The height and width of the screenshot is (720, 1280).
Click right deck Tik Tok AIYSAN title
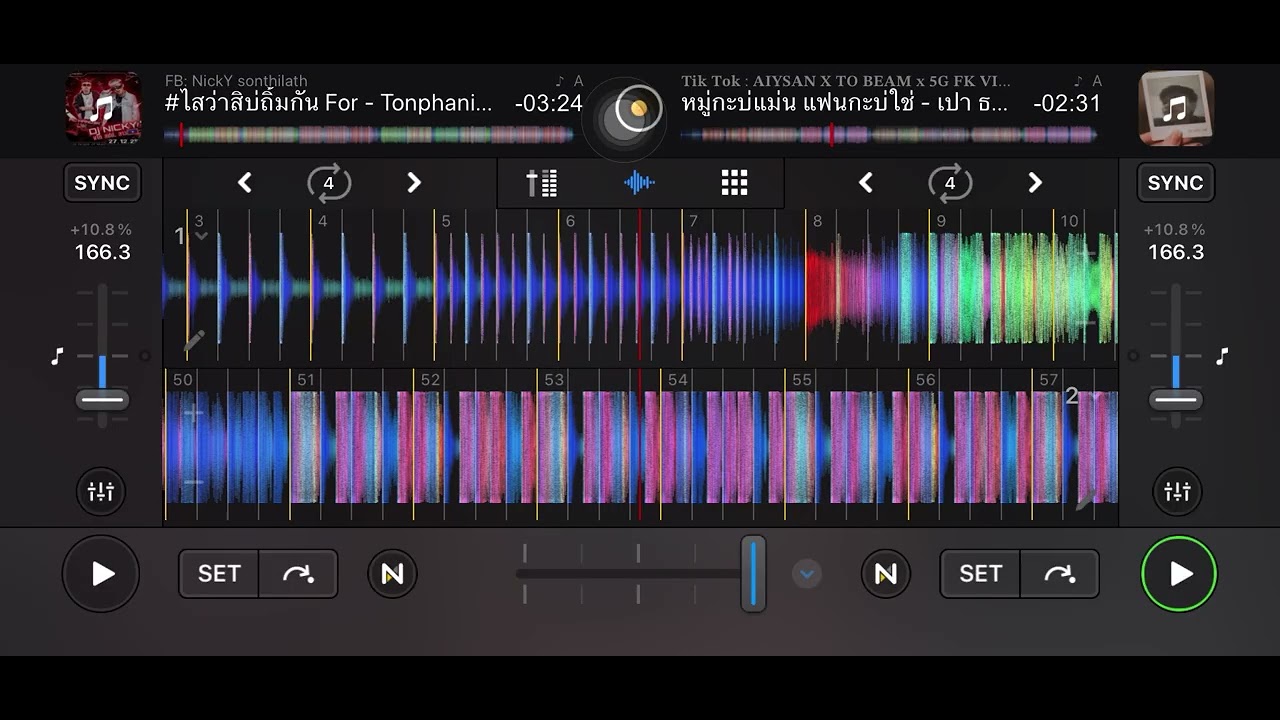[x=846, y=81]
